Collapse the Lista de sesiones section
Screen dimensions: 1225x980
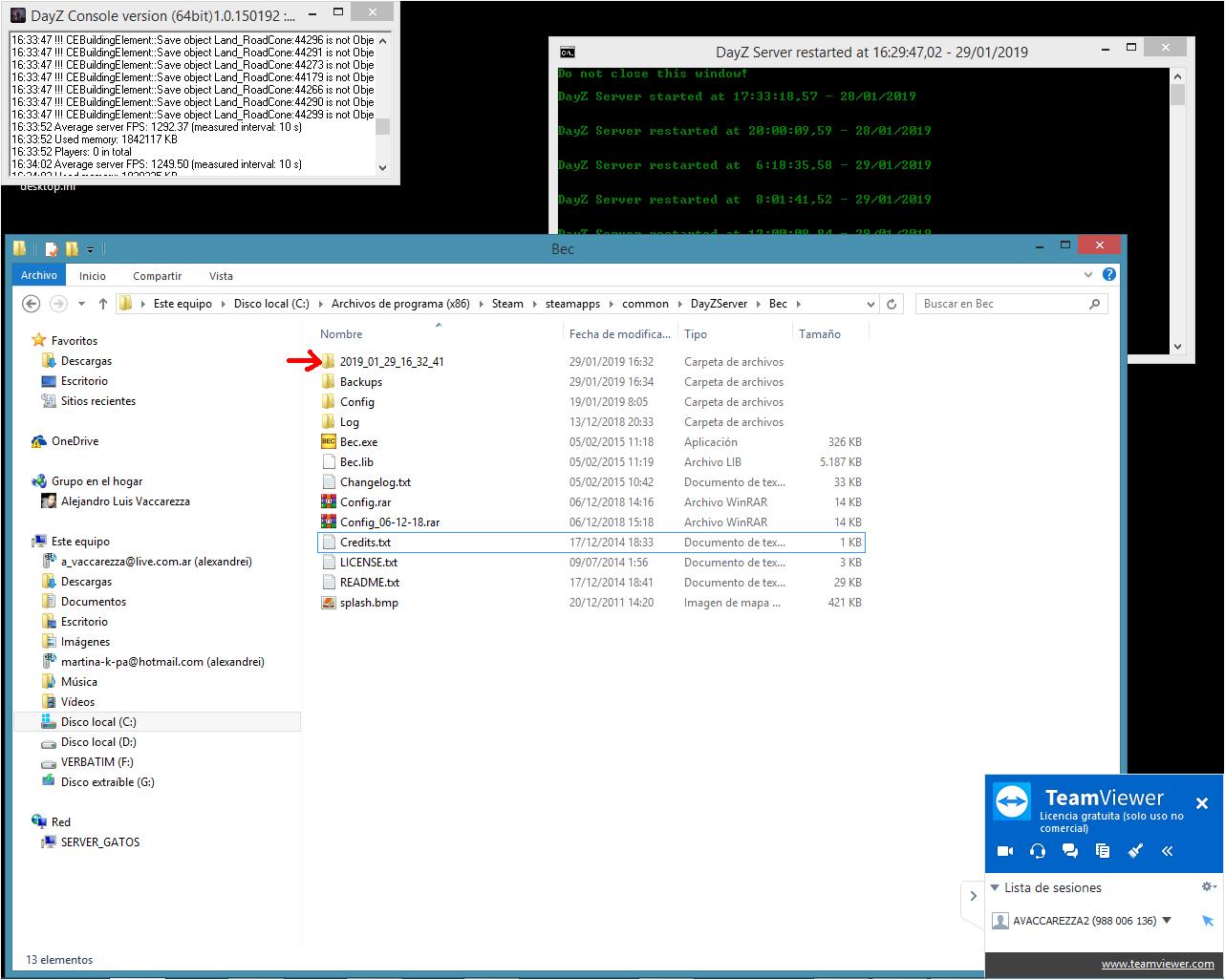(995, 887)
